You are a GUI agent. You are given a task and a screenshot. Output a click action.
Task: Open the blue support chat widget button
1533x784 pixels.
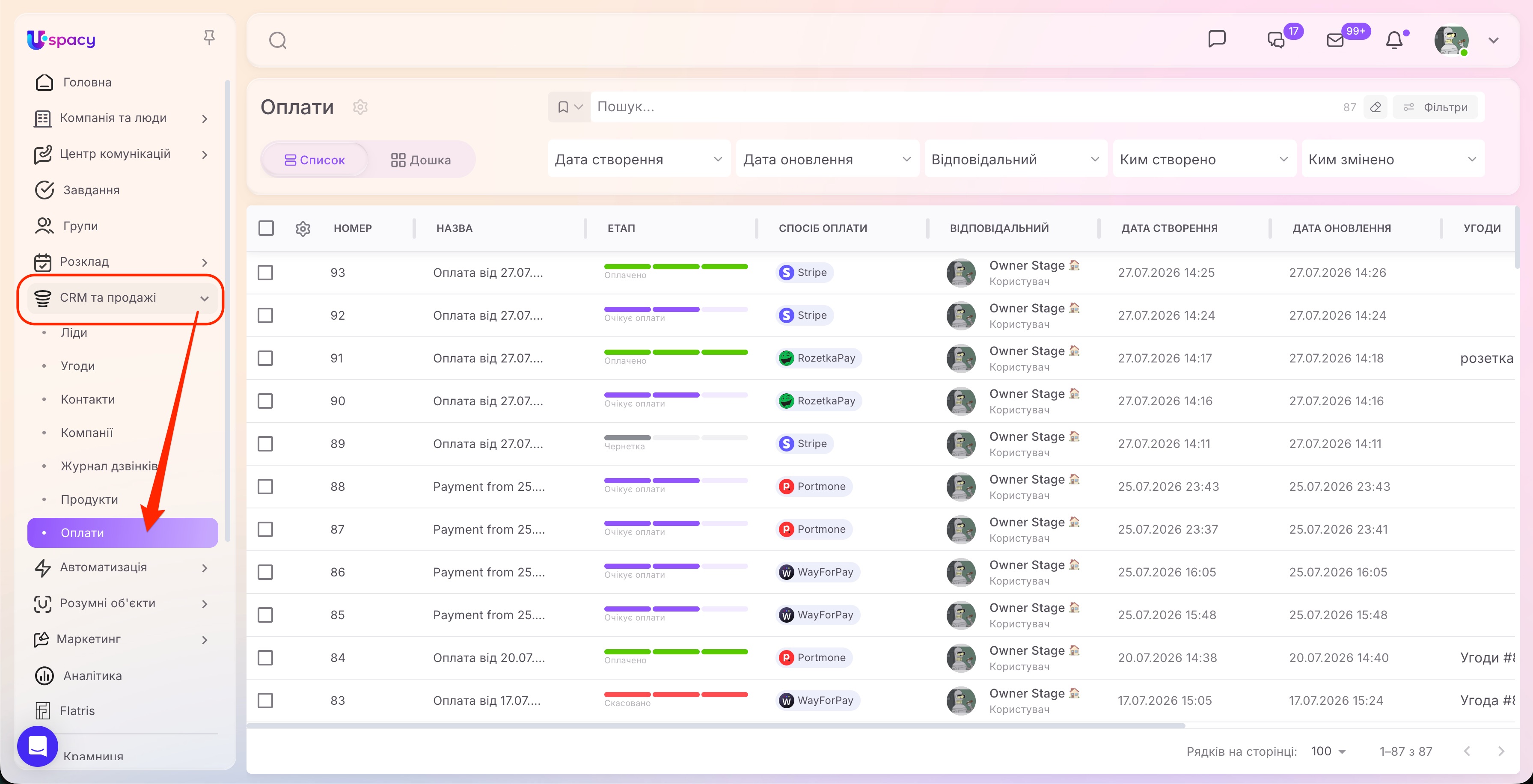tap(38, 746)
